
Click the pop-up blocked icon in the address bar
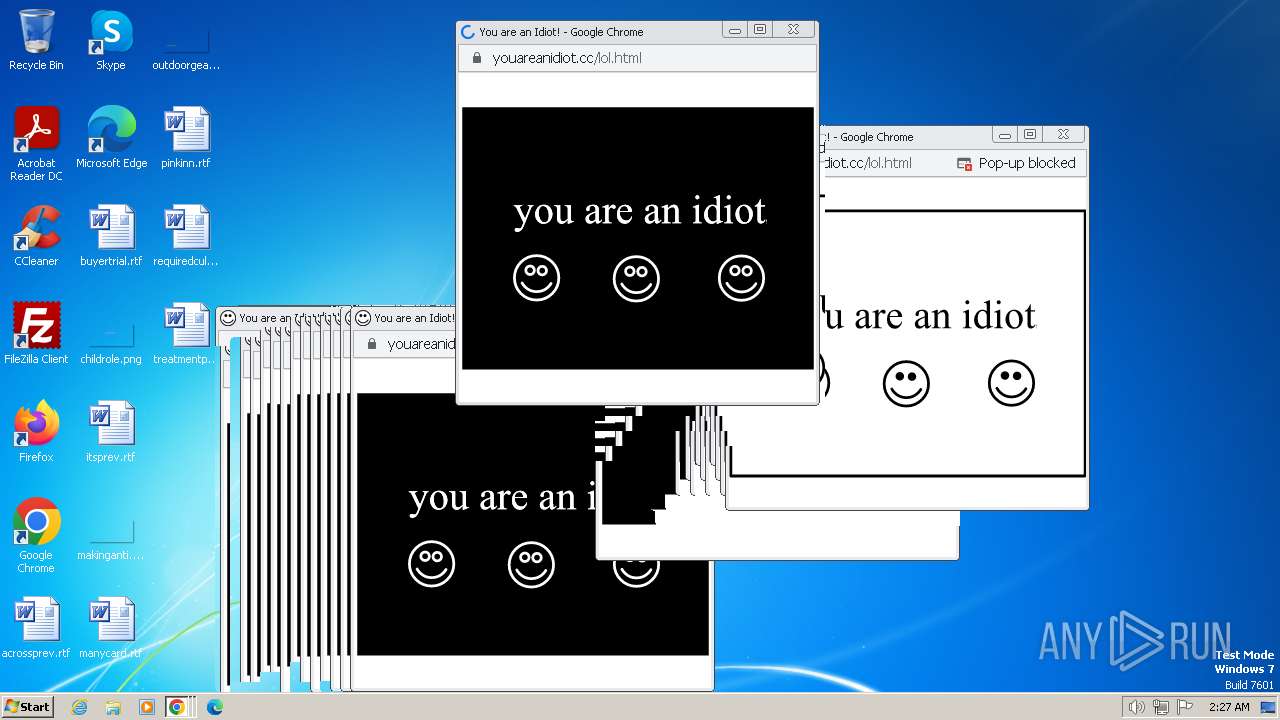point(964,163)
